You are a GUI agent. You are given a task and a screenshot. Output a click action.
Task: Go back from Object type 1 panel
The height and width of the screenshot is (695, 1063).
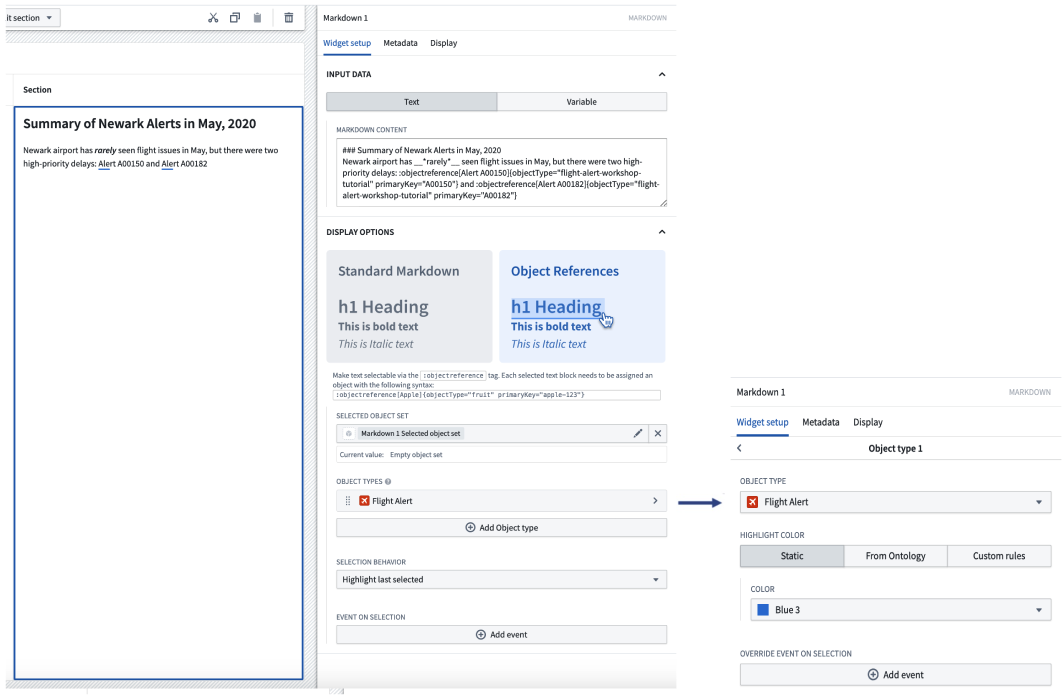pyautogui.click(x=740, y=448)
